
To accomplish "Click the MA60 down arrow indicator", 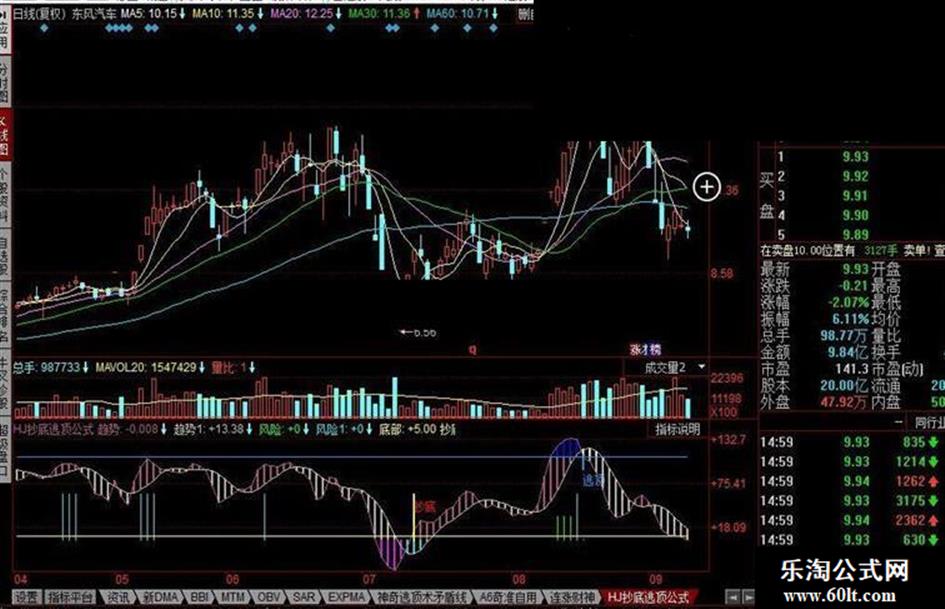I will click(495, 13).
